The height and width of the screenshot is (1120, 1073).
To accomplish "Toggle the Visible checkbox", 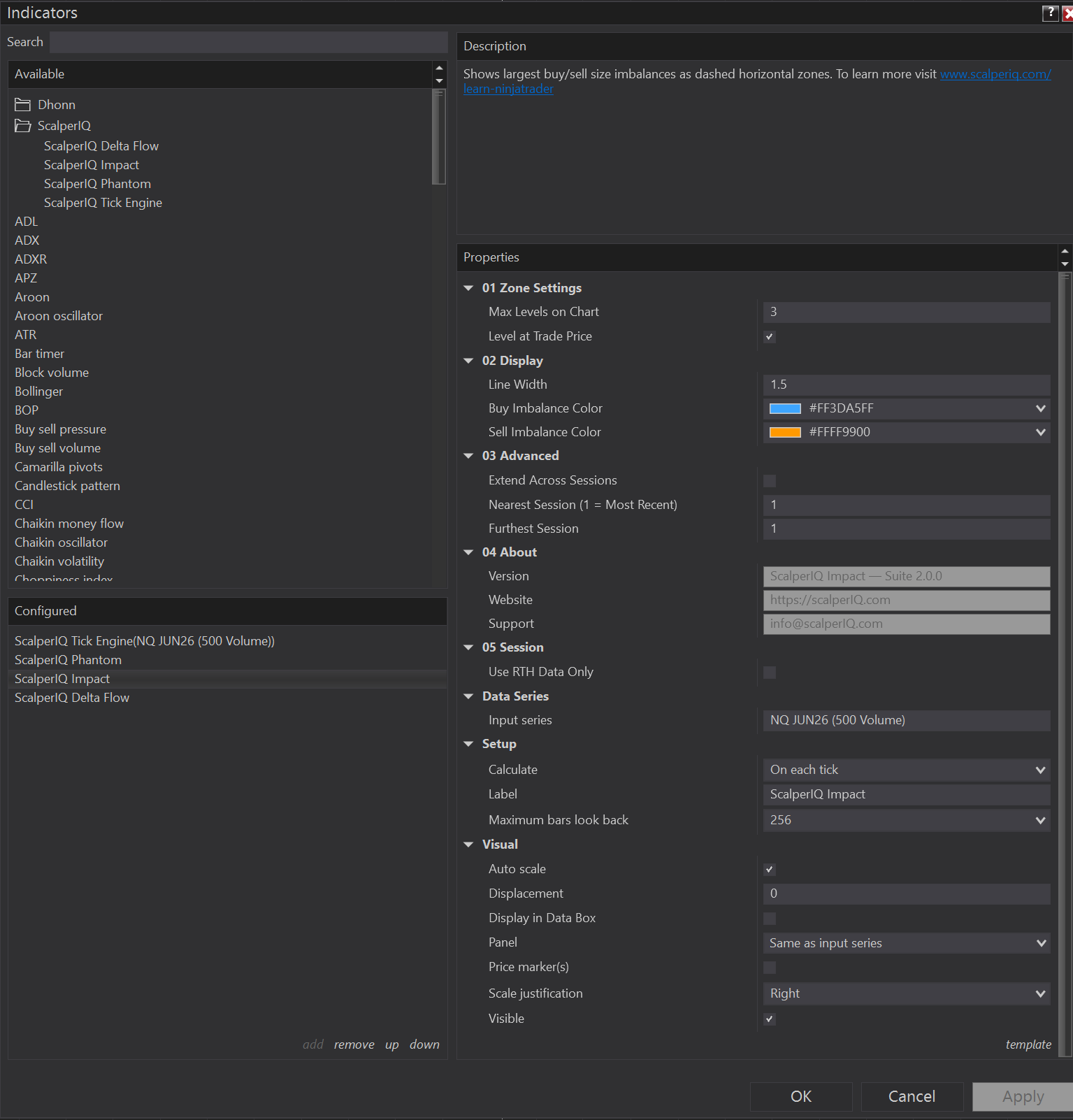I will click(770, 1019).
